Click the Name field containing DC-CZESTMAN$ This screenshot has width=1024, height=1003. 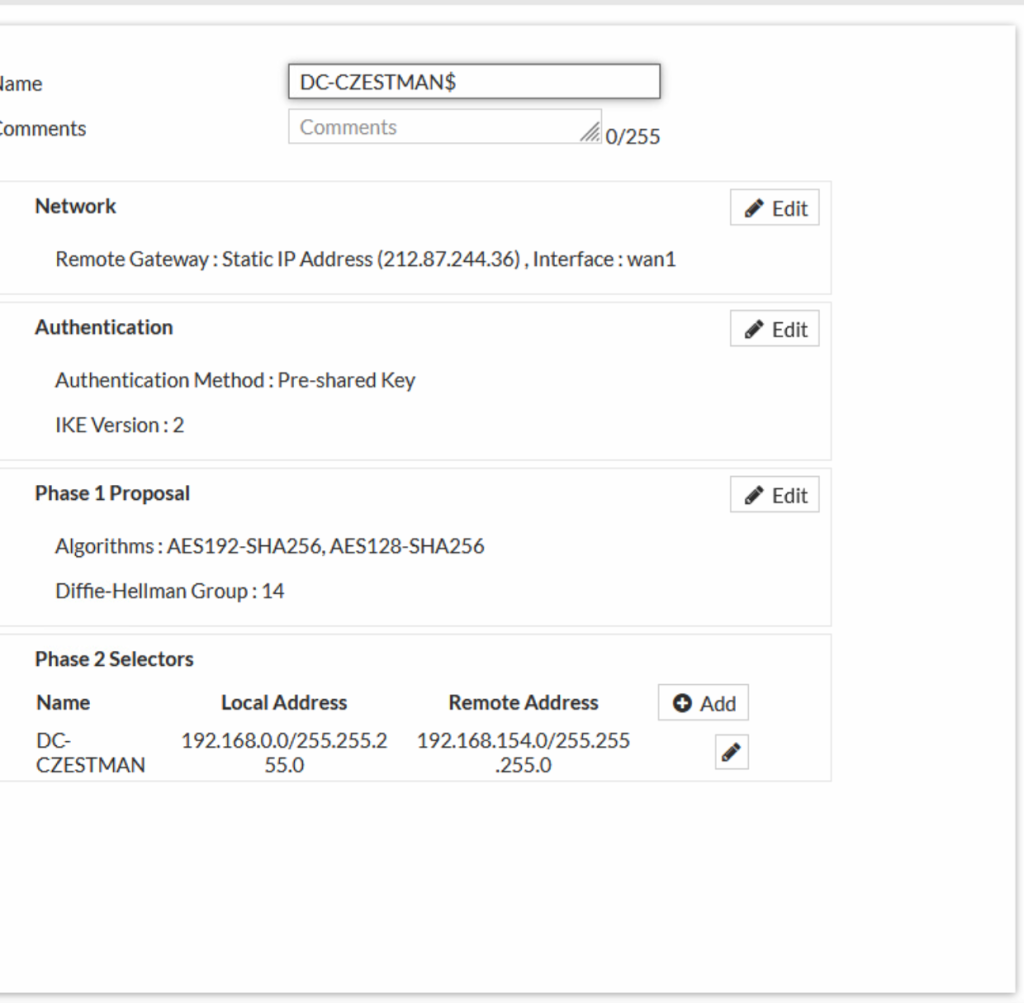(x=473, y=82)
